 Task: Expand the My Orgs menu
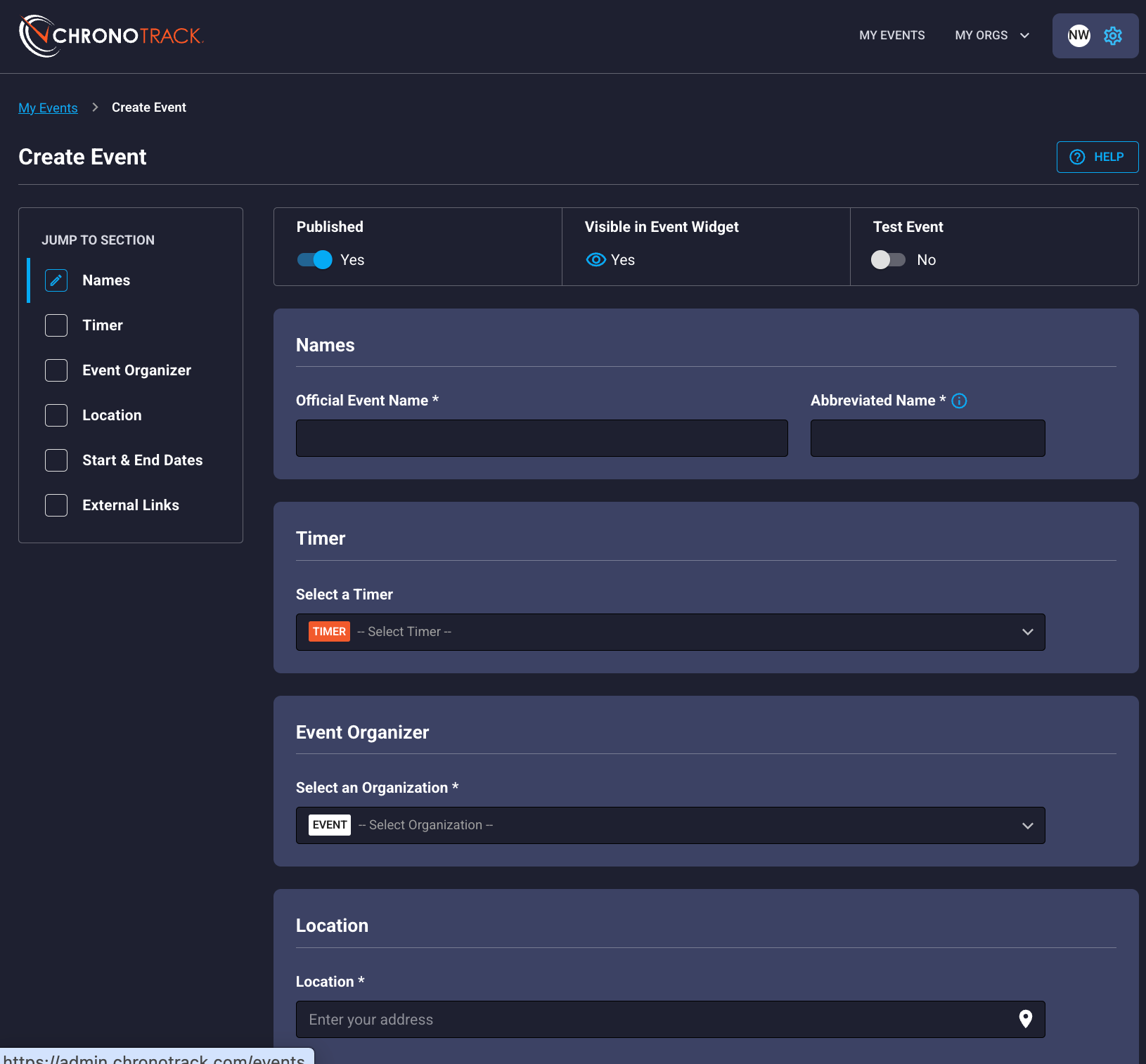click(991, 36)
